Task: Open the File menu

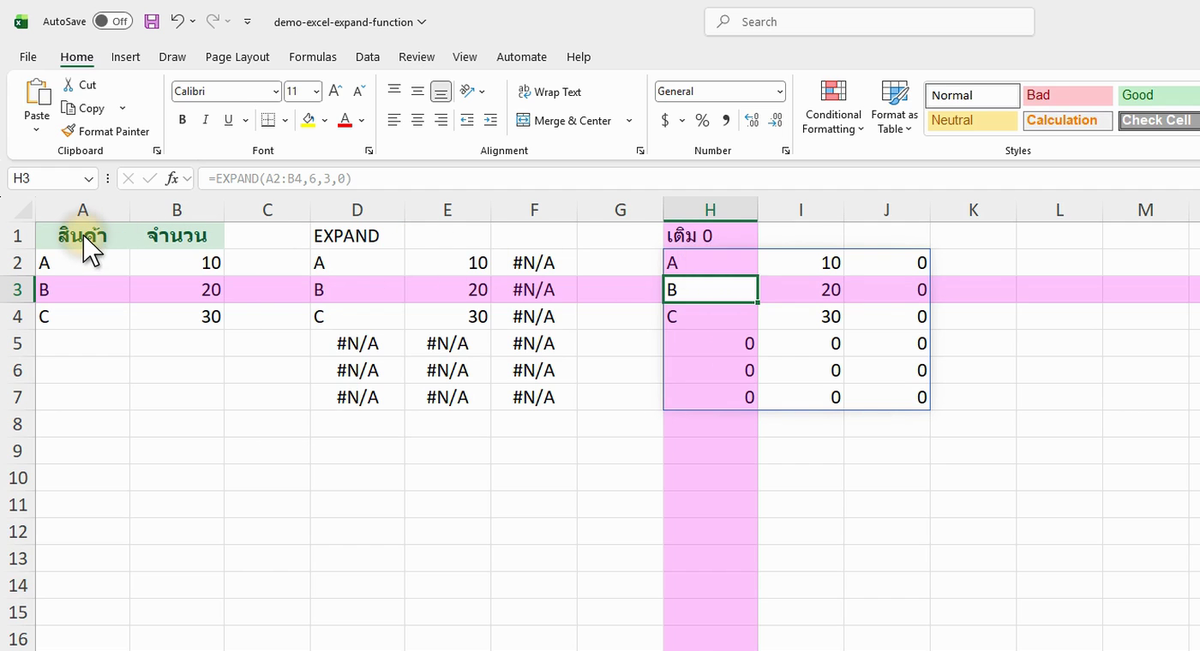Action: [28, 57]
